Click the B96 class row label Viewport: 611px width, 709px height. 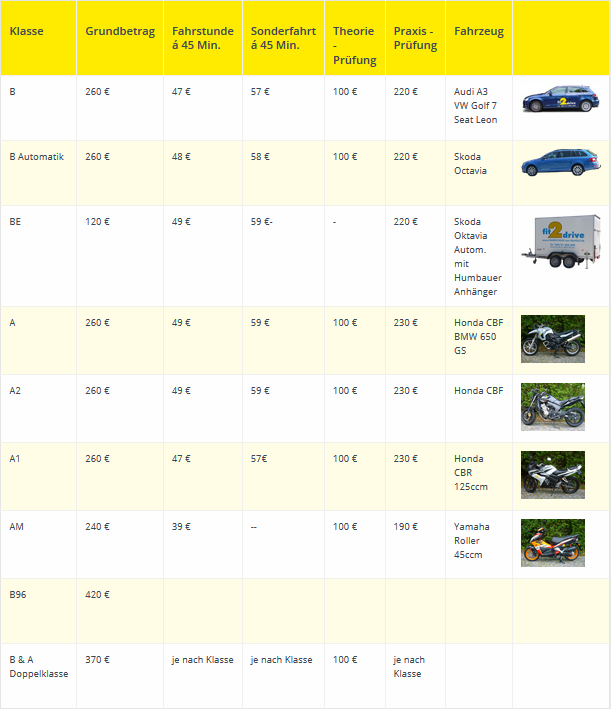tap(19, 594)
